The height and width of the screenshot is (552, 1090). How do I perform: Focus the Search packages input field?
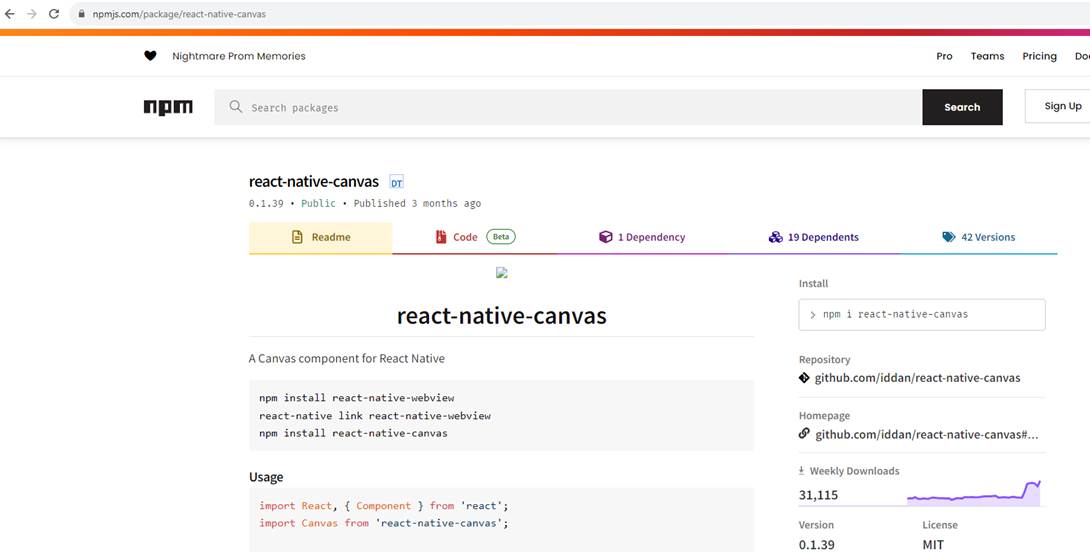(x=568, y=107)
